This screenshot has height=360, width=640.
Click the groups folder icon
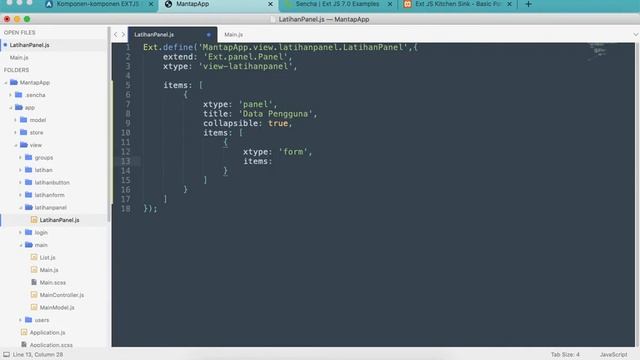coord(29,157)
